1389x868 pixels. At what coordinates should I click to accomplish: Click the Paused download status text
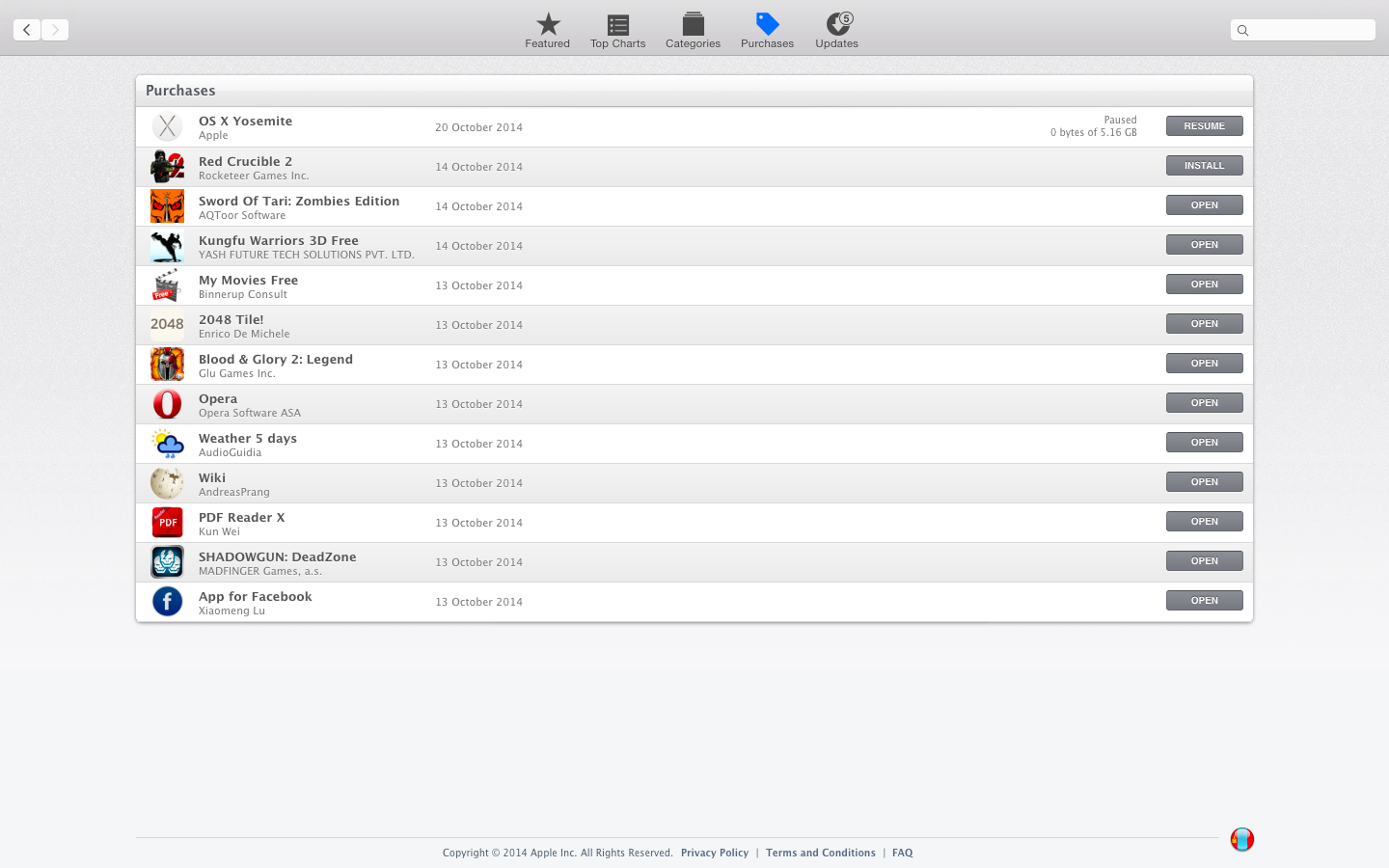coord(1120,121)
